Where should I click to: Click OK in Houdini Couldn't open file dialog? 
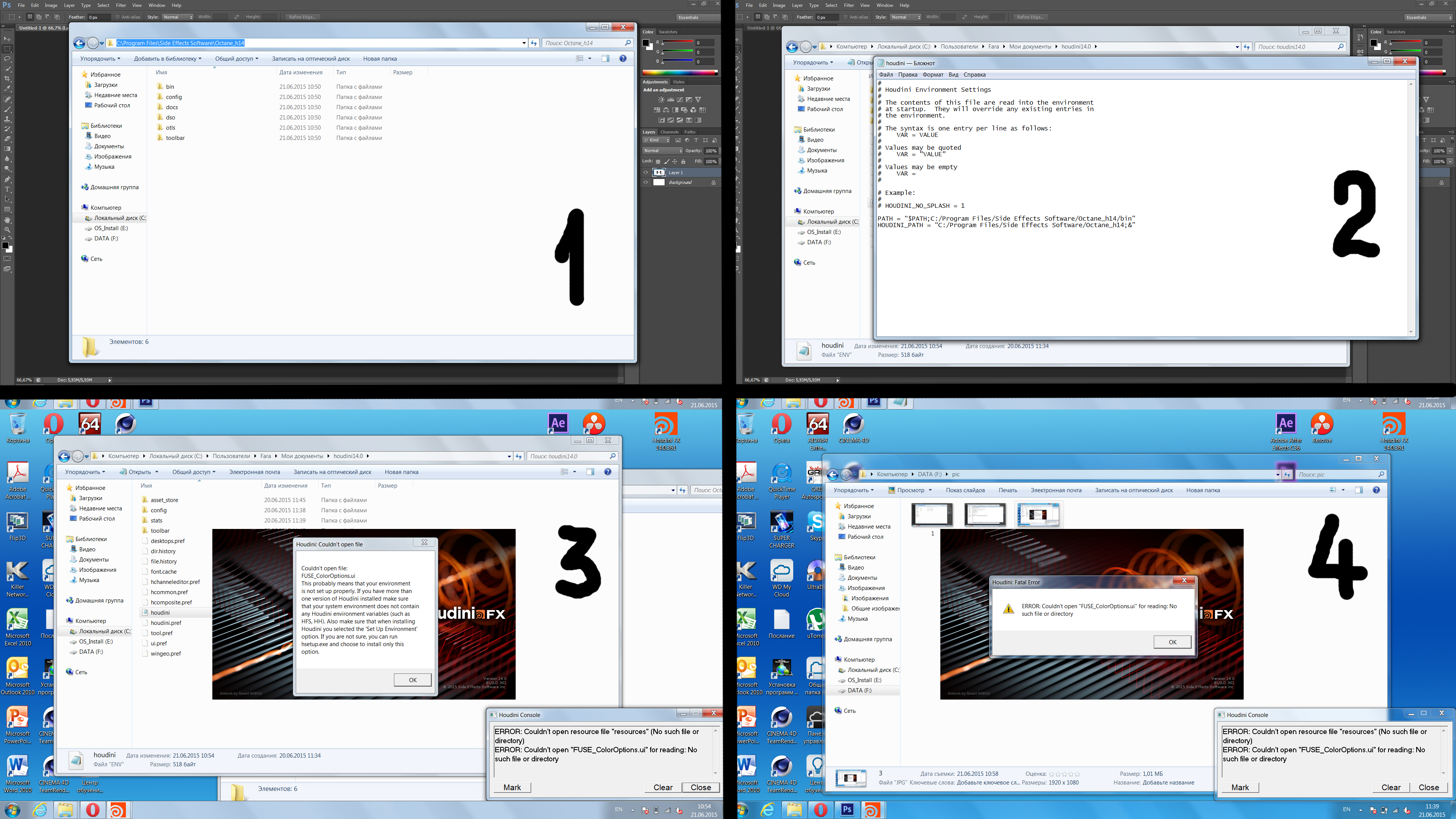413,680
